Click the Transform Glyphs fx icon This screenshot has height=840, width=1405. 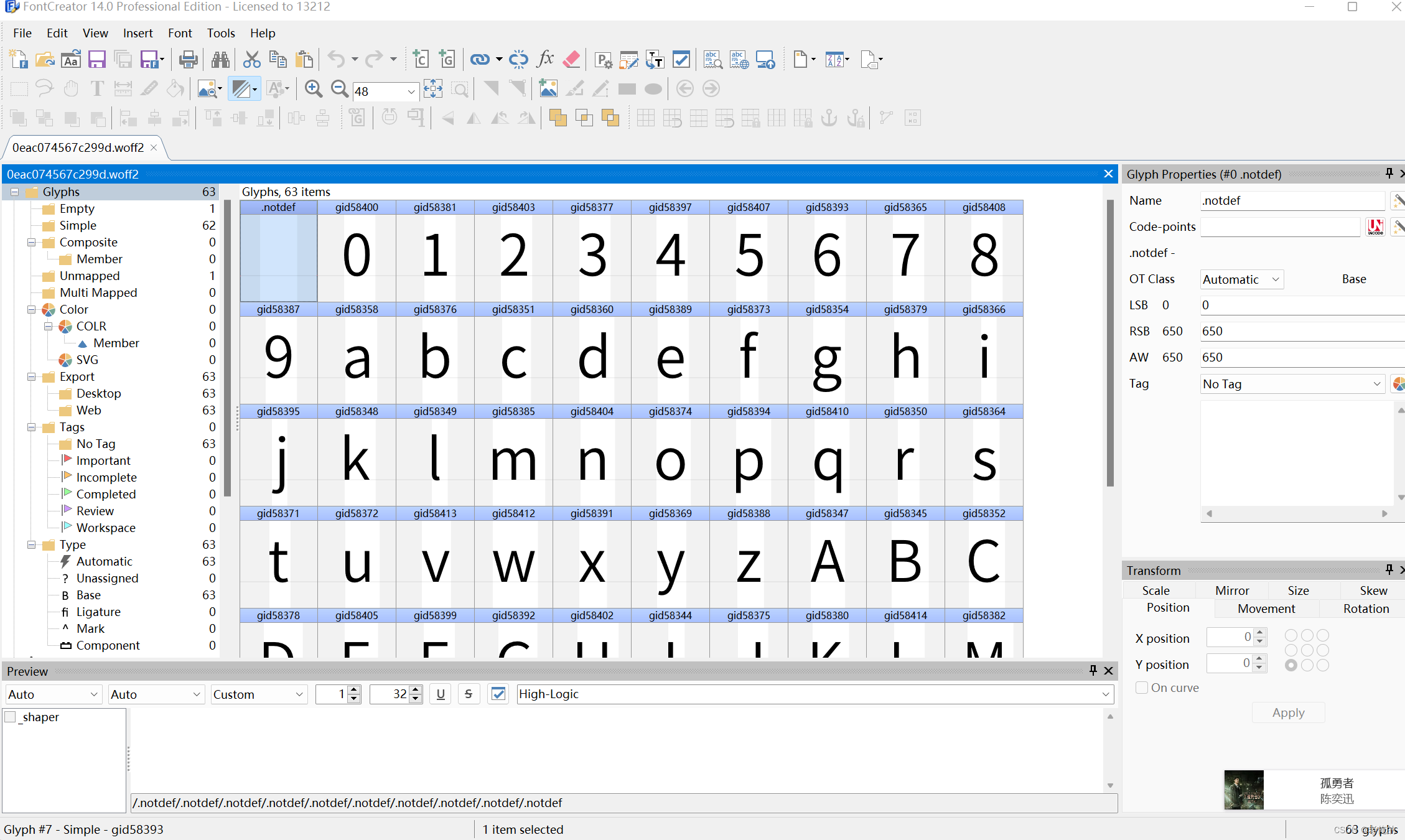pos(546,59)
